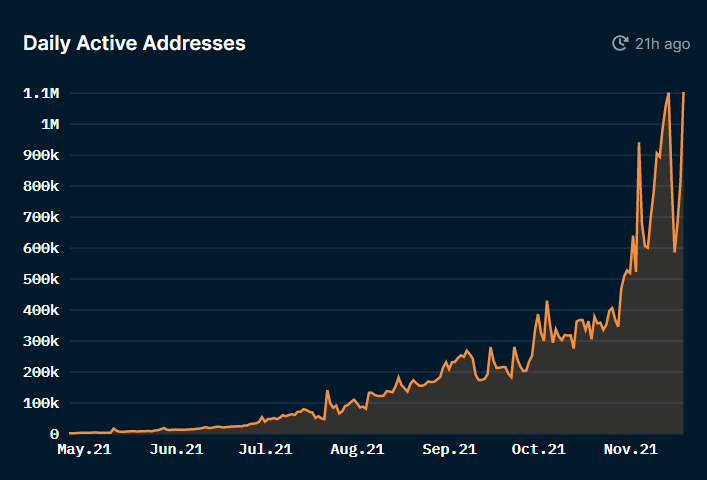707x480 pixels.
Task: Select Sep.21 on the x-axis
Action: coord(448,451)
